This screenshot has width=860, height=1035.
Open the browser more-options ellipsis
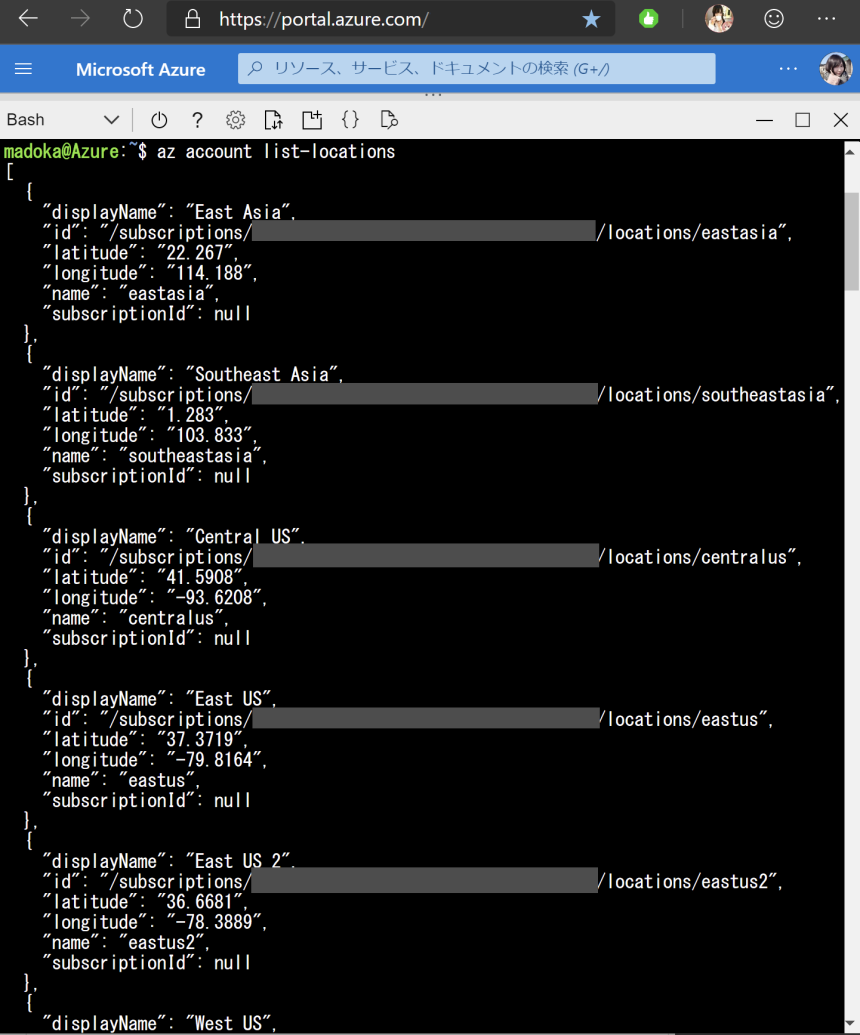826,18
